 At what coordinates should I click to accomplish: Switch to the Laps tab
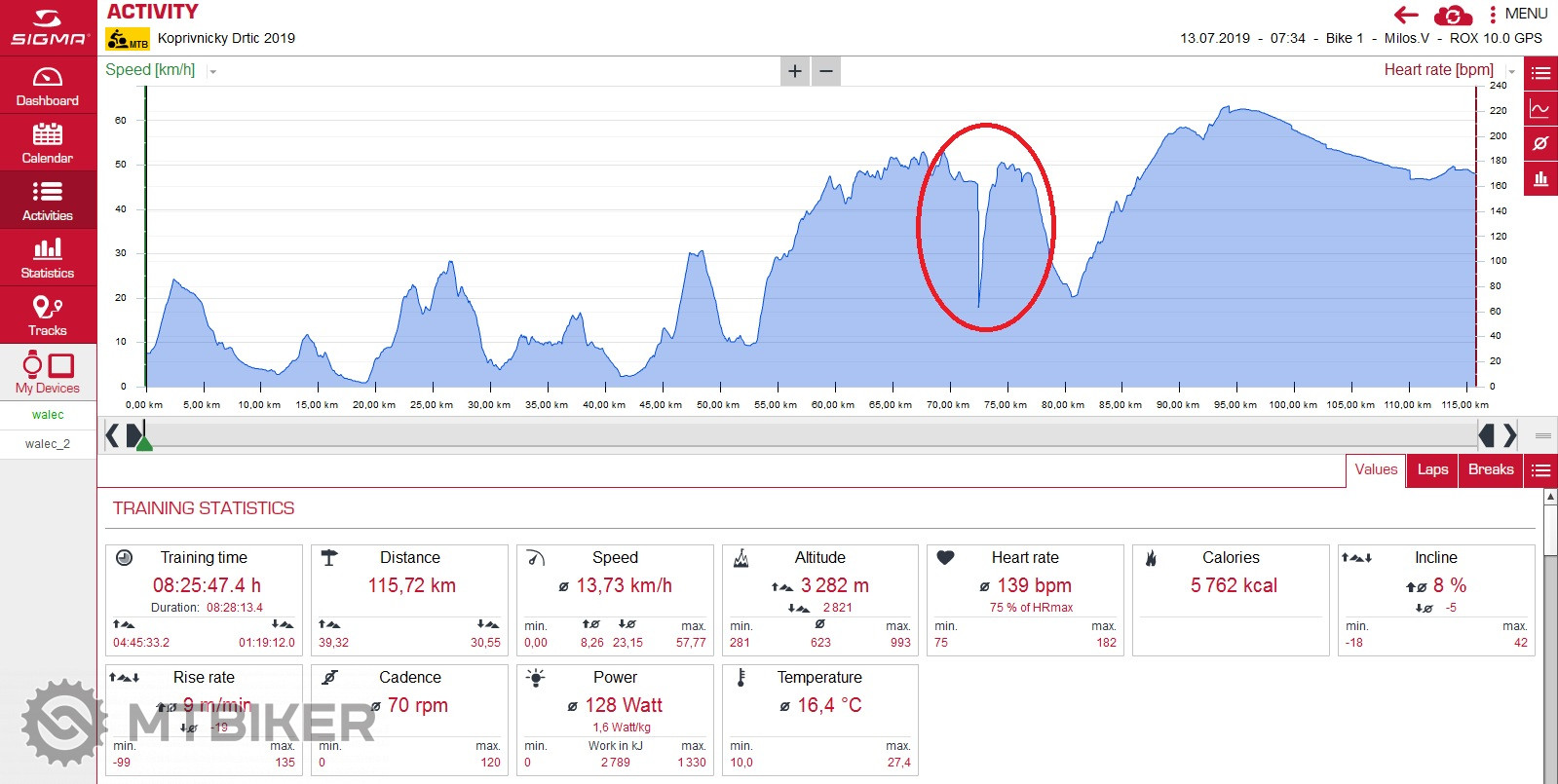coord(1432,469)
